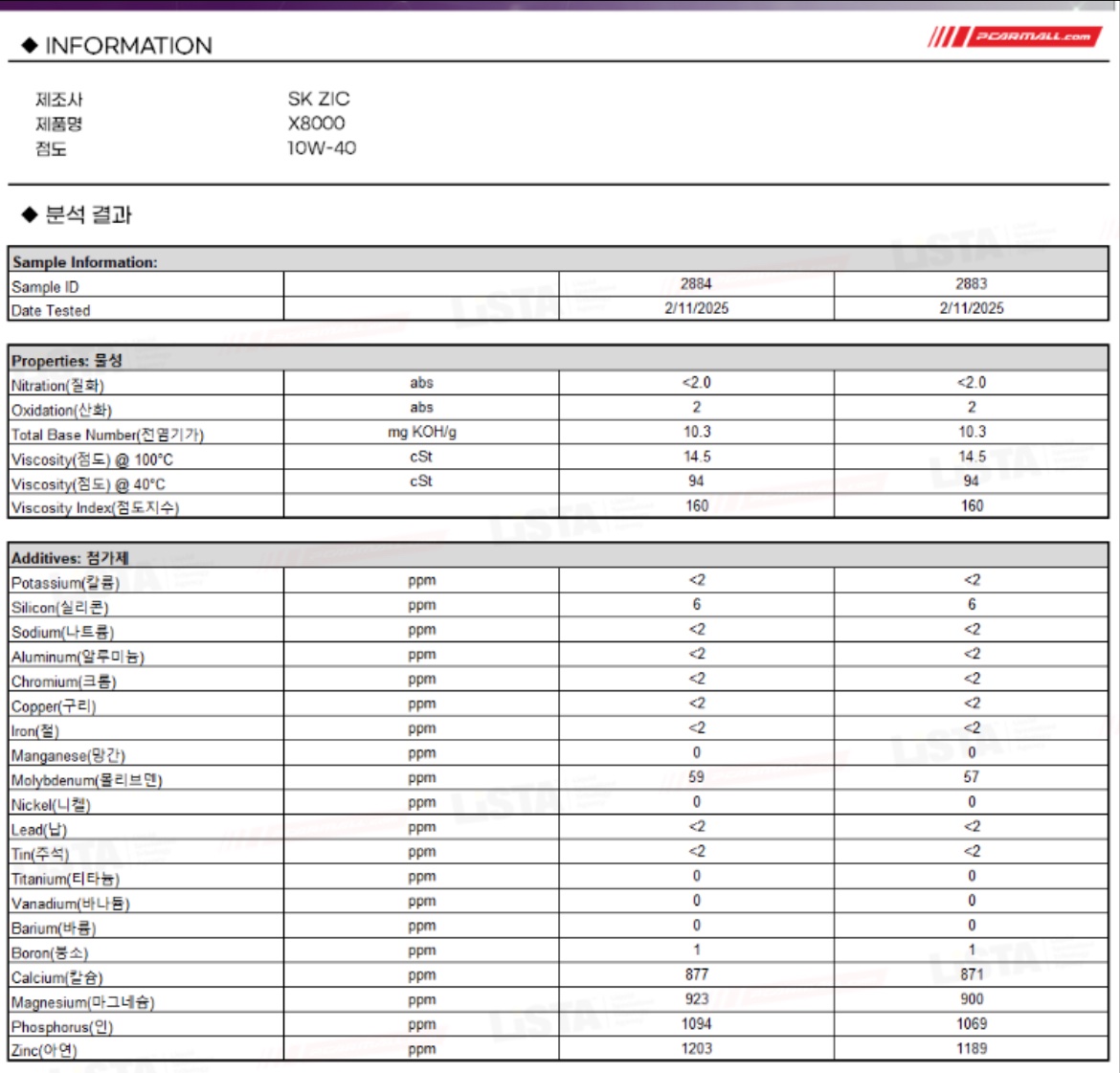Click the Phosphorus(인) row label
This screenshot has height=1073, width=1120.
tap(62, 1026)
